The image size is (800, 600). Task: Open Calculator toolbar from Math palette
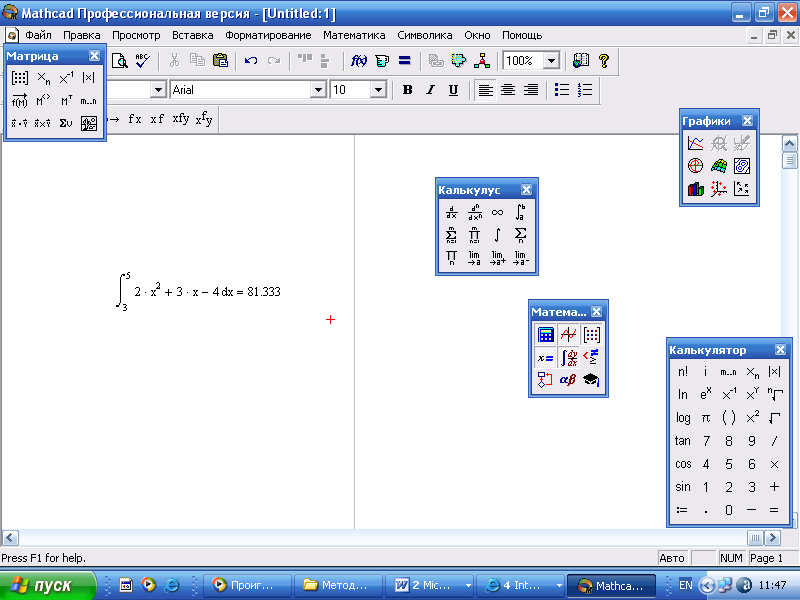[545, 335]
